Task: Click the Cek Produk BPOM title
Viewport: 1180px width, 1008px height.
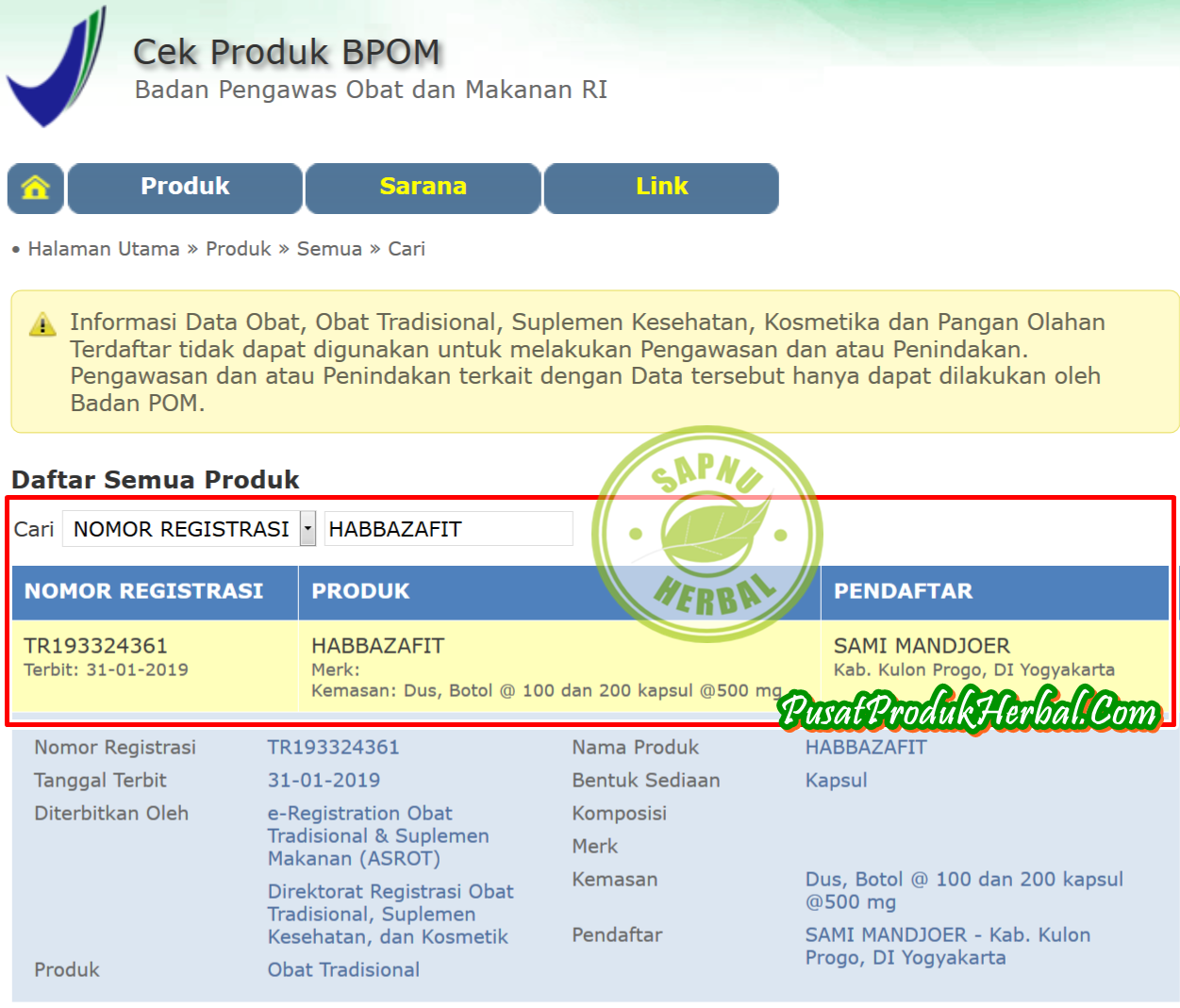Action: [287, 53]
